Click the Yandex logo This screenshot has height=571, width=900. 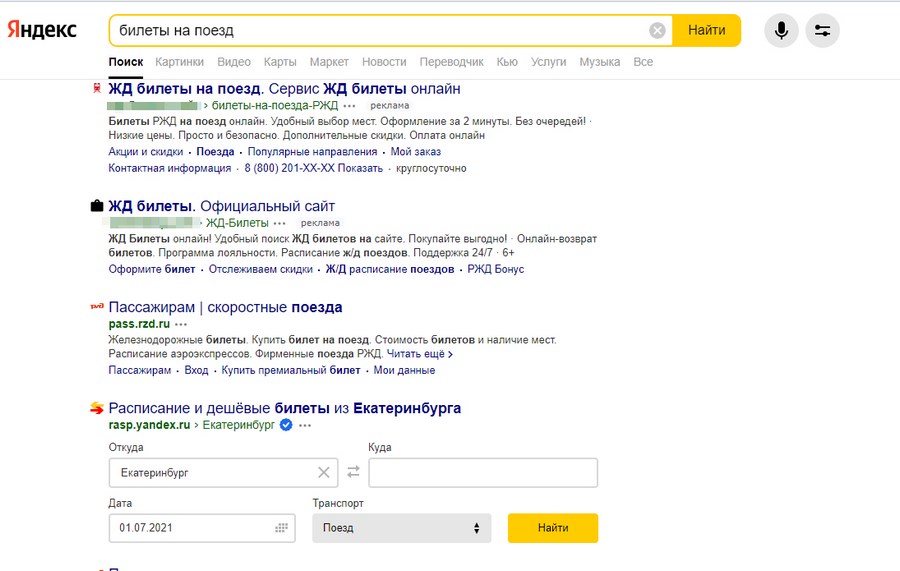[x=42, y=30]
